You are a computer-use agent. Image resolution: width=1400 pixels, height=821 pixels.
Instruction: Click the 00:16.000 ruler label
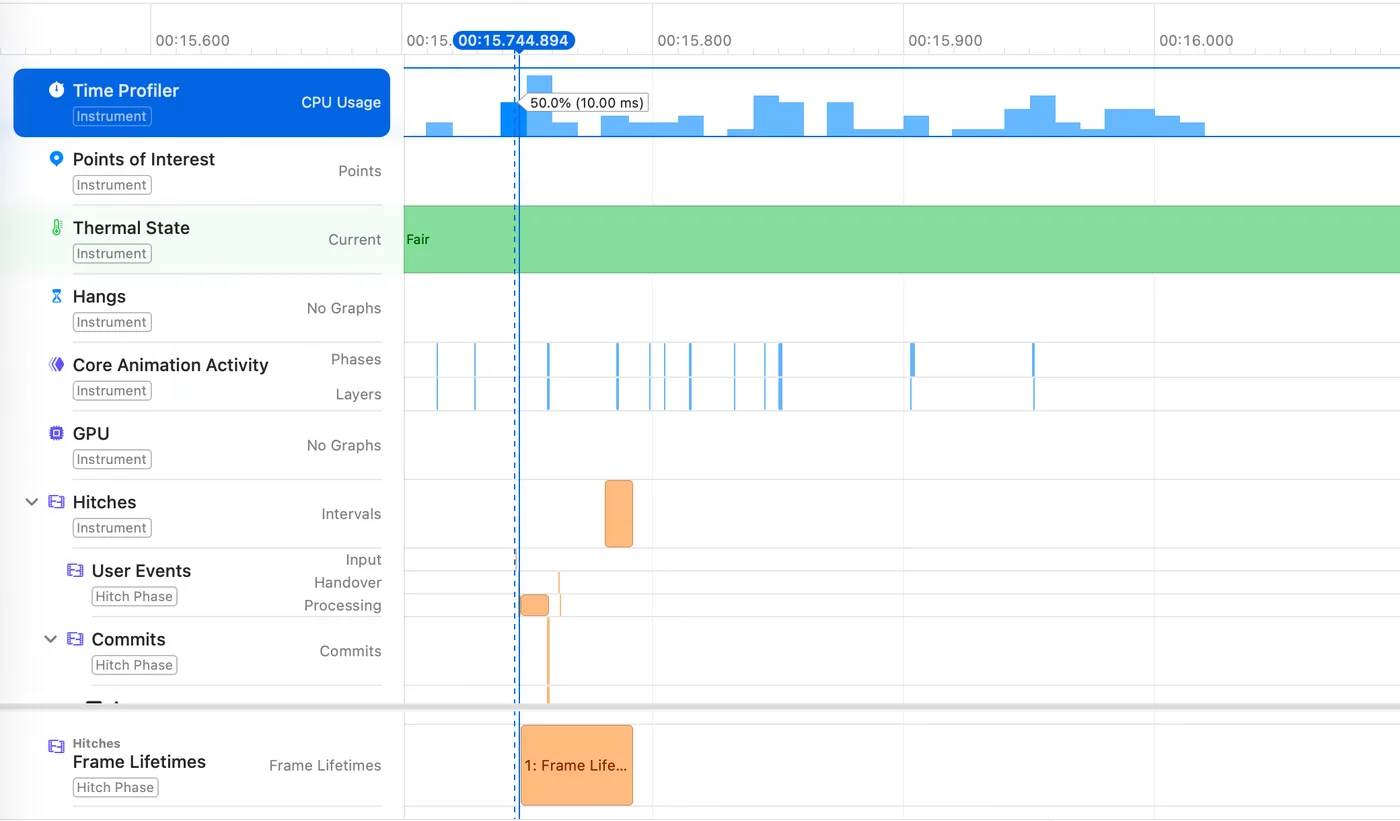pos(1196,41)
